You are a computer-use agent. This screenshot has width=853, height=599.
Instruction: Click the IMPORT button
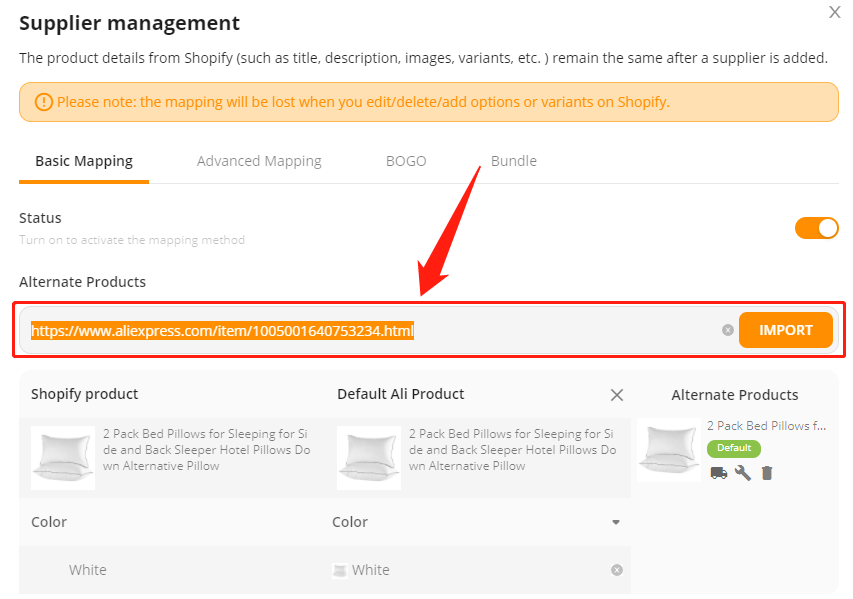pos(786,330)
